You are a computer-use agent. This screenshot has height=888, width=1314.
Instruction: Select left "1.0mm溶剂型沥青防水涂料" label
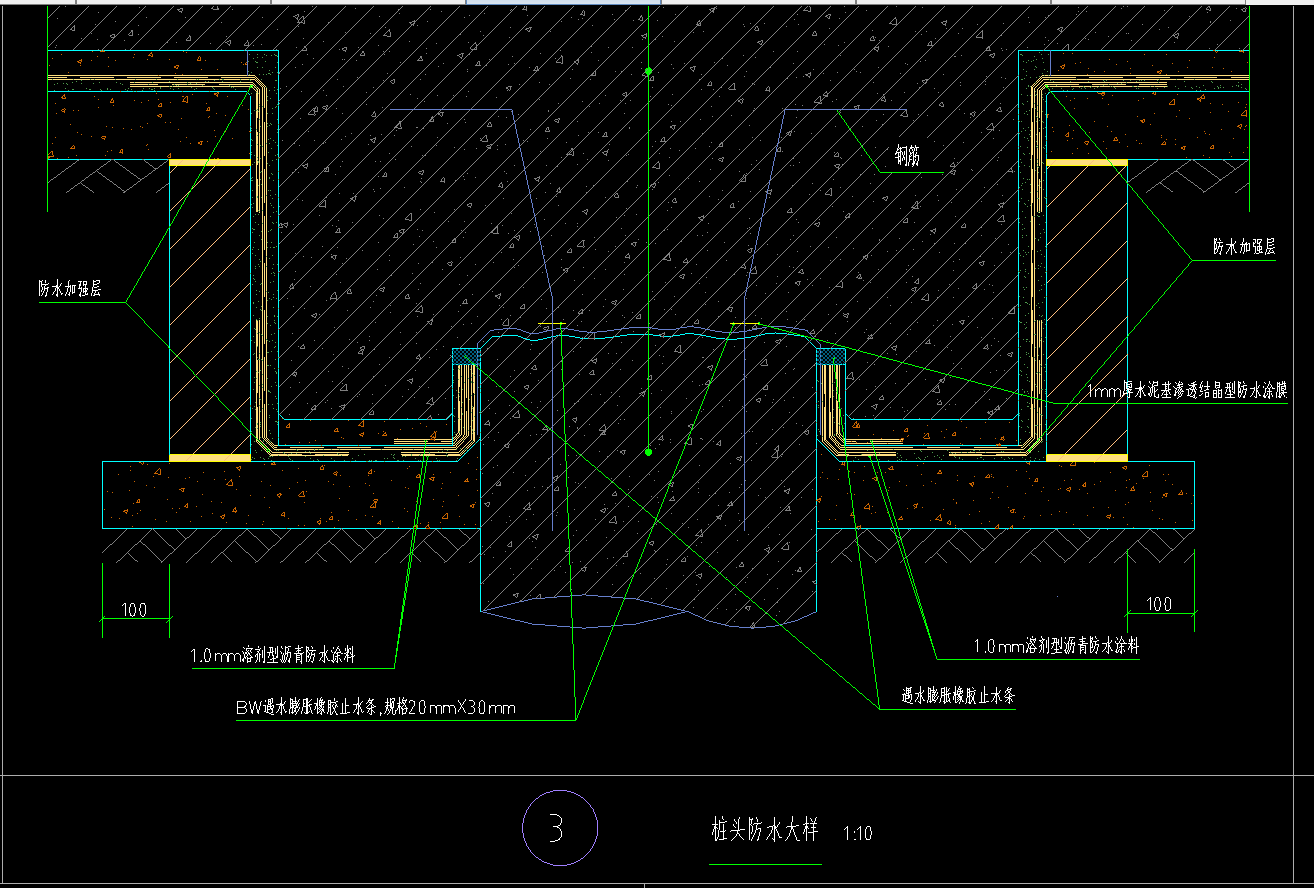click(273, 657)
